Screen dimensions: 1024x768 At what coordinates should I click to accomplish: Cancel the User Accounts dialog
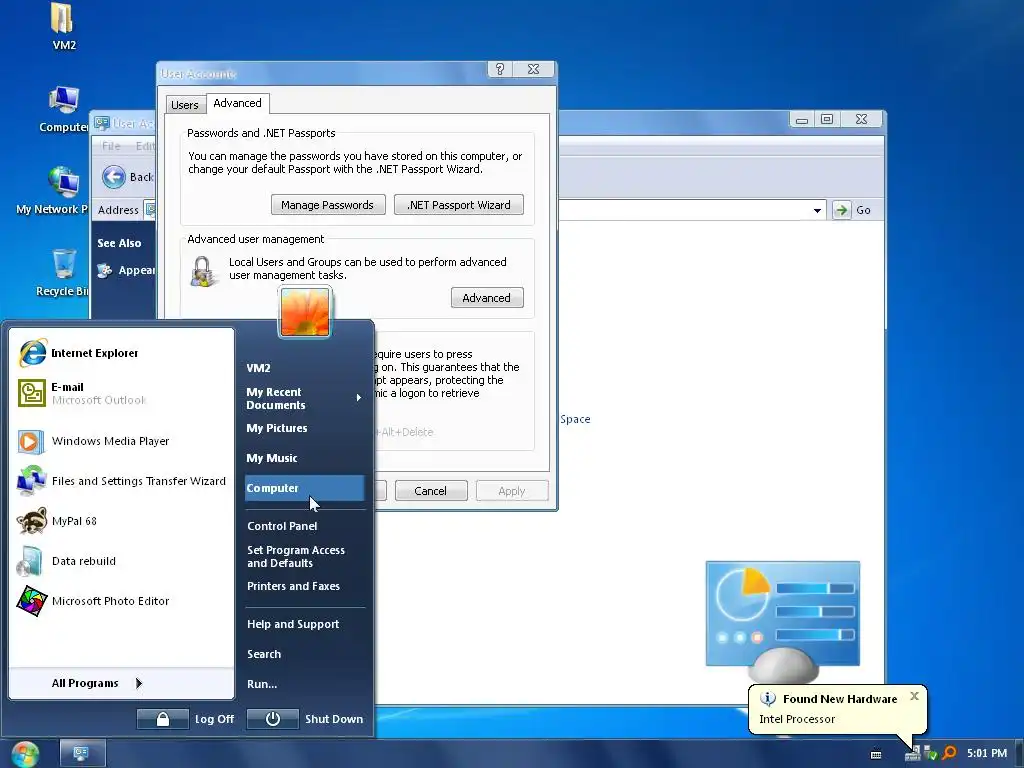pyautogui.click(x=430, y=491)
